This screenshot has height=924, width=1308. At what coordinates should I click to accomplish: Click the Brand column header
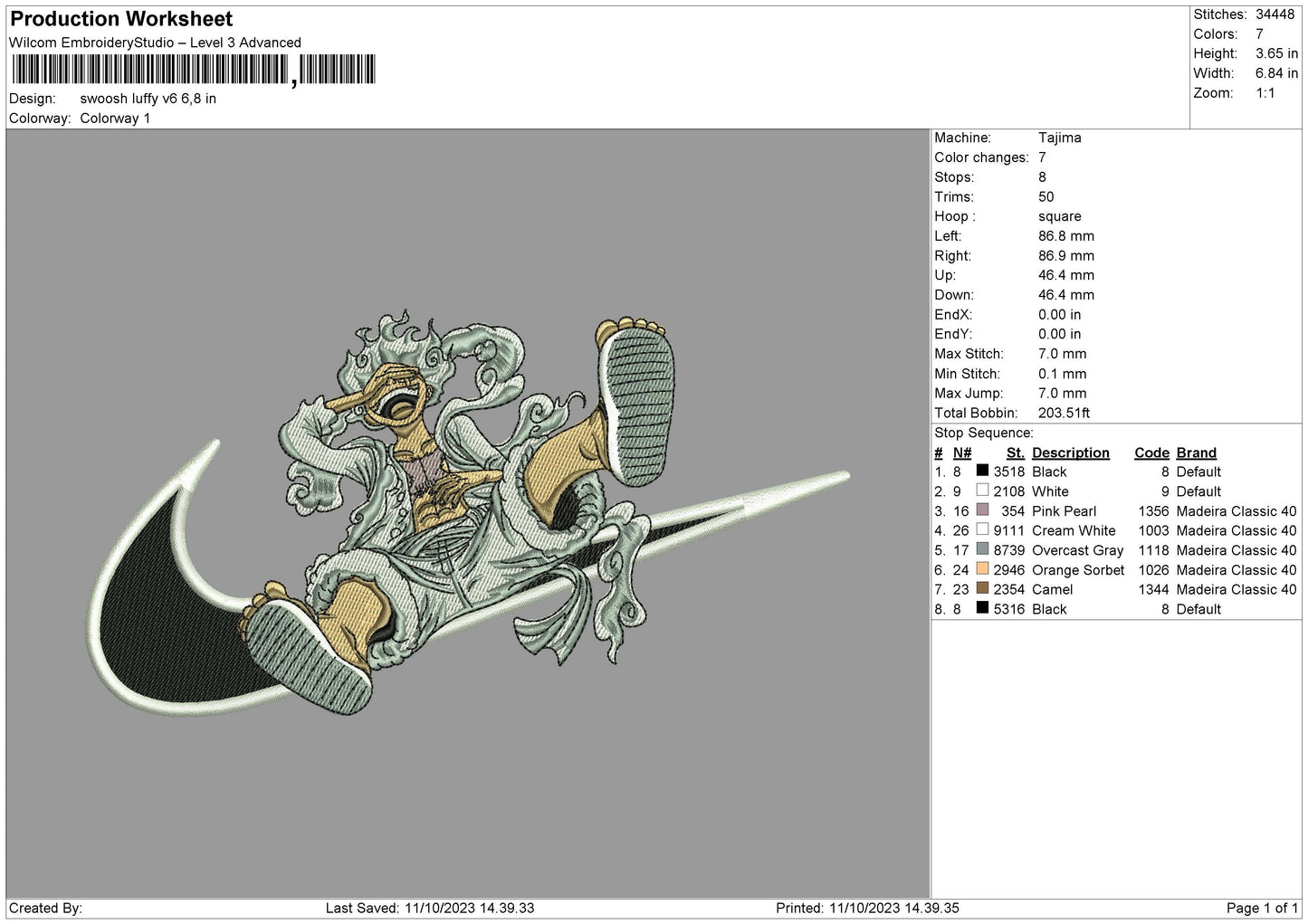[x=1196, y=452]
